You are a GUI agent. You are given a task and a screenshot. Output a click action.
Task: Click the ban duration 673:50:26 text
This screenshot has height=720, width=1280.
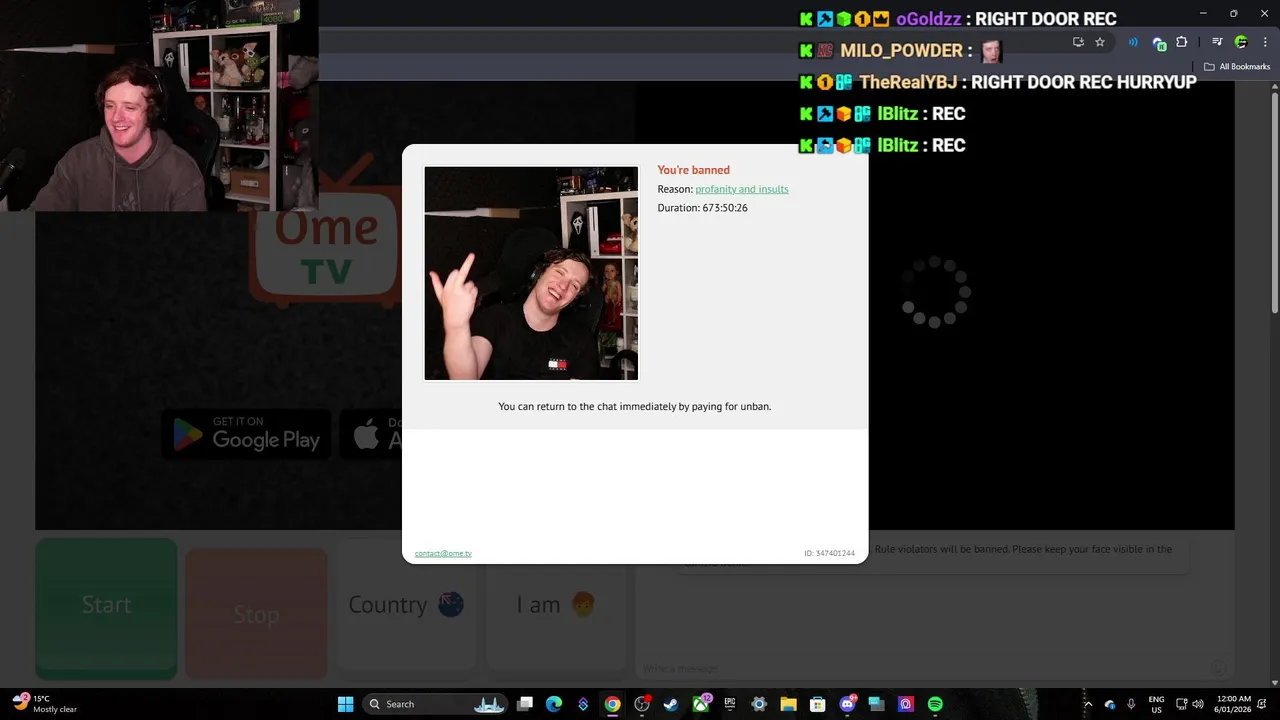[725, 208]
